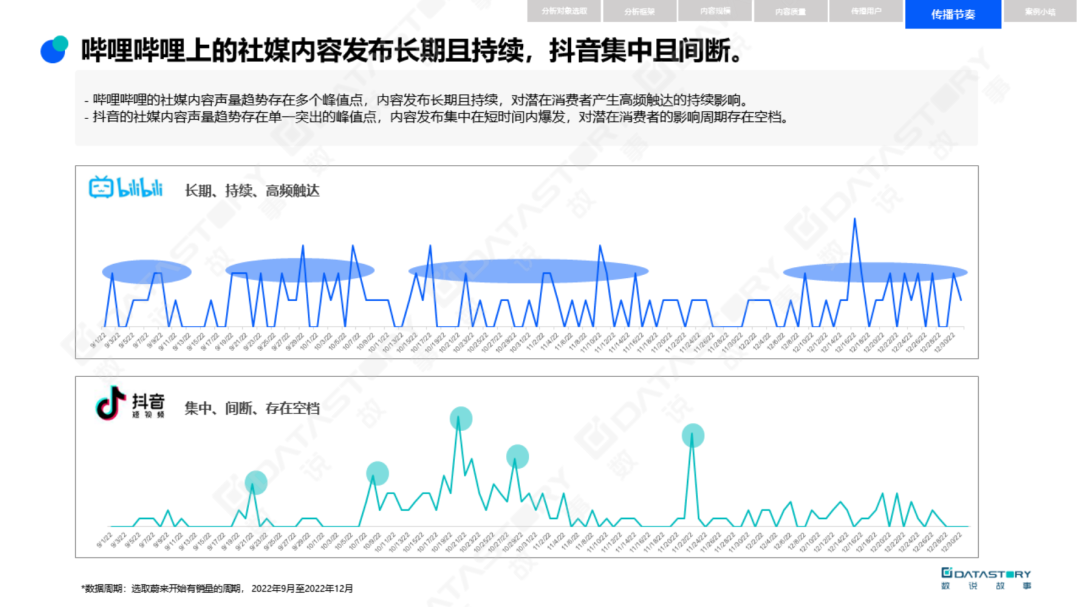Screen dimensions: 1080x607
Task: Click the bullet line starting 哔哩哔哩的社媒内容声量趋势
Action: [x=417, y=100]
